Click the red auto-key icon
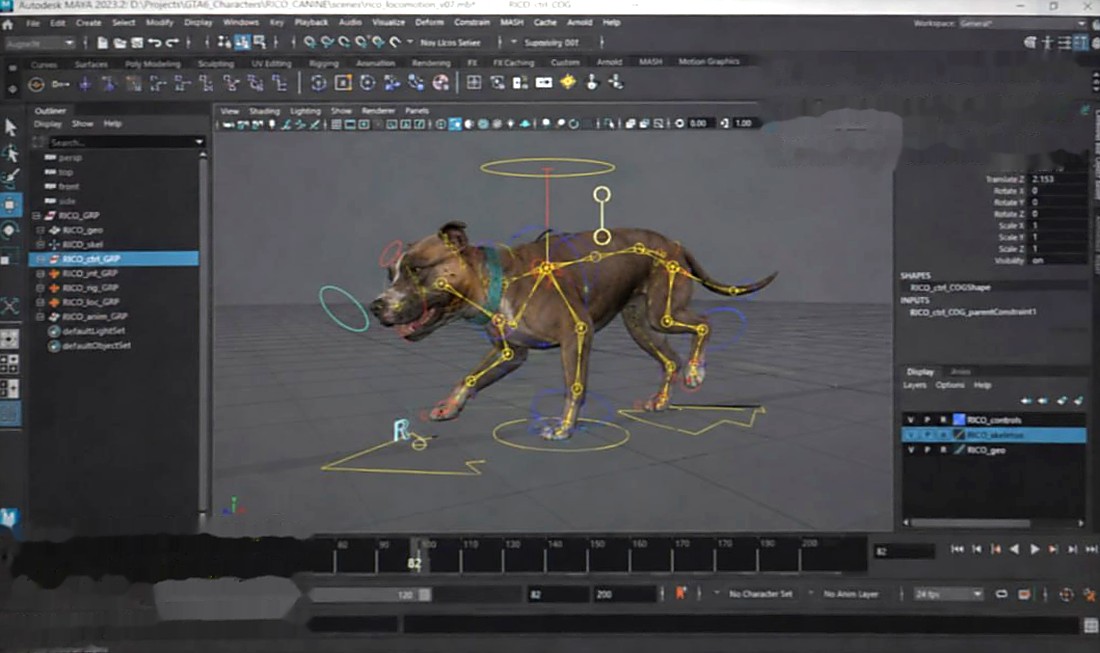Viewport: 1100px width, 653px height. coord(680,593)
